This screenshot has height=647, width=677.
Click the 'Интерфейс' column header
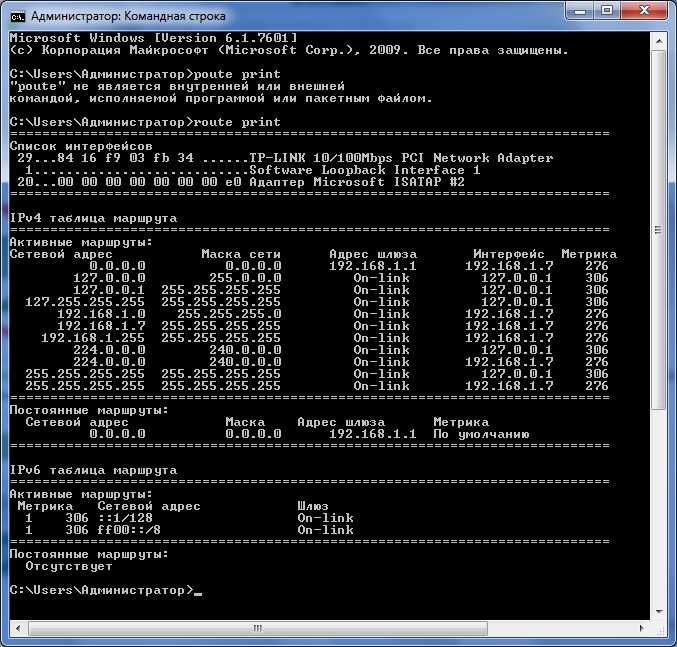[509, 254]
